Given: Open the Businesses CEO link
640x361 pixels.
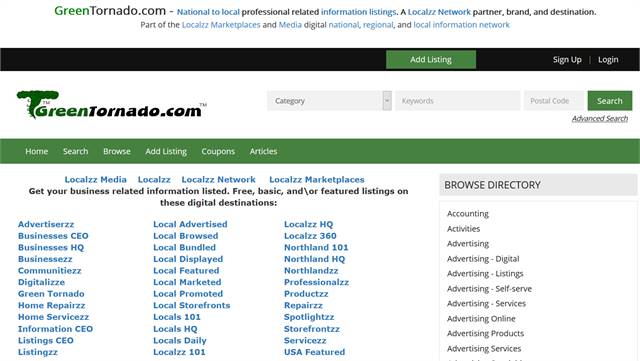Looking at the screenshot, I should tap(53, 236).
